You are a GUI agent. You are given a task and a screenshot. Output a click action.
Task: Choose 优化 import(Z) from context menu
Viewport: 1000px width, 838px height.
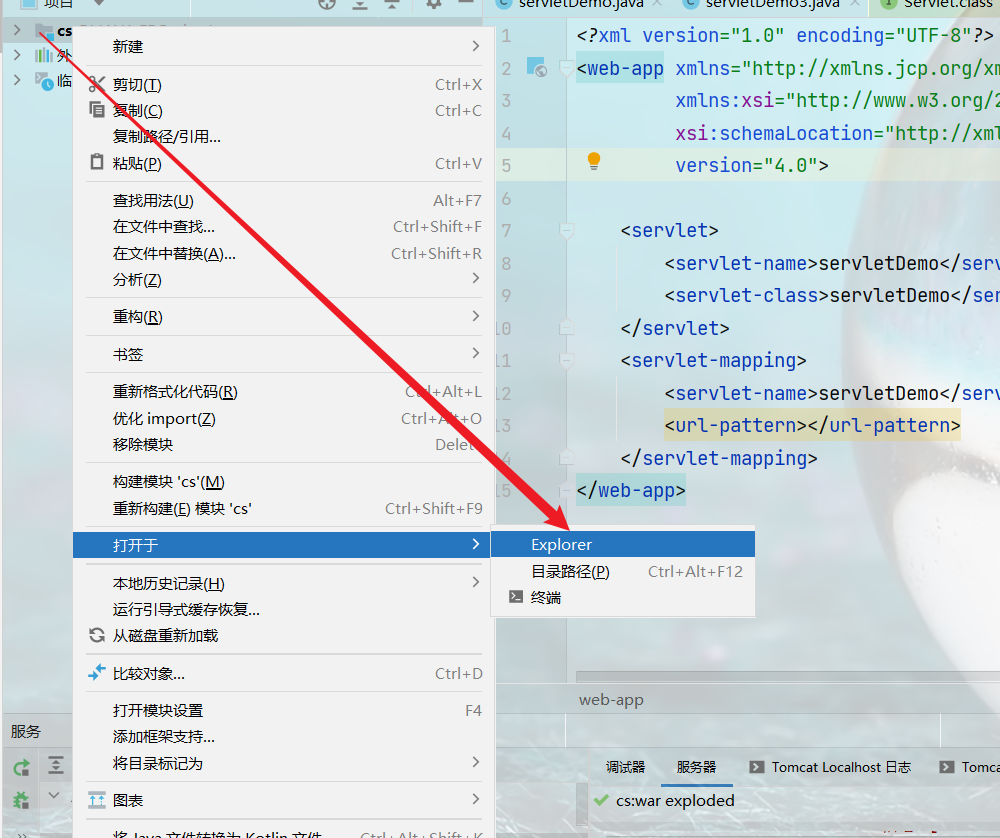[x=284, y=418]
